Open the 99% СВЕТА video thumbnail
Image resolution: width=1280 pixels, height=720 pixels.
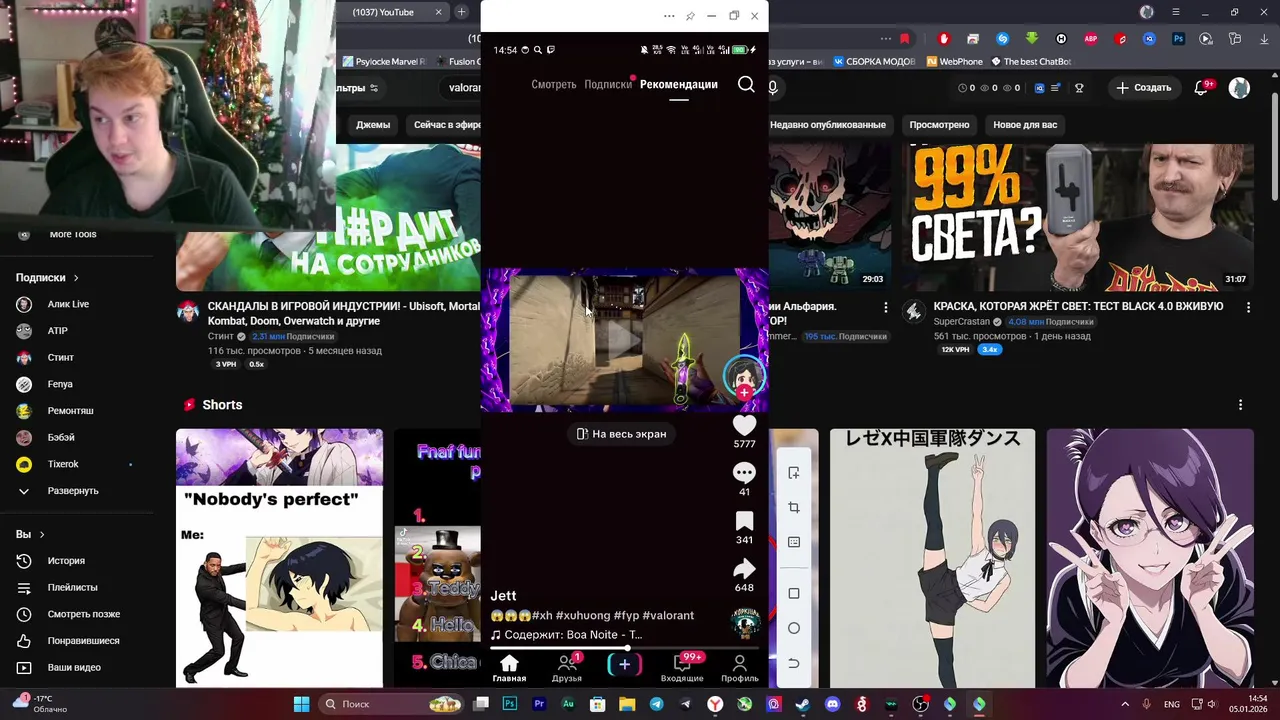coord(1078,217)
